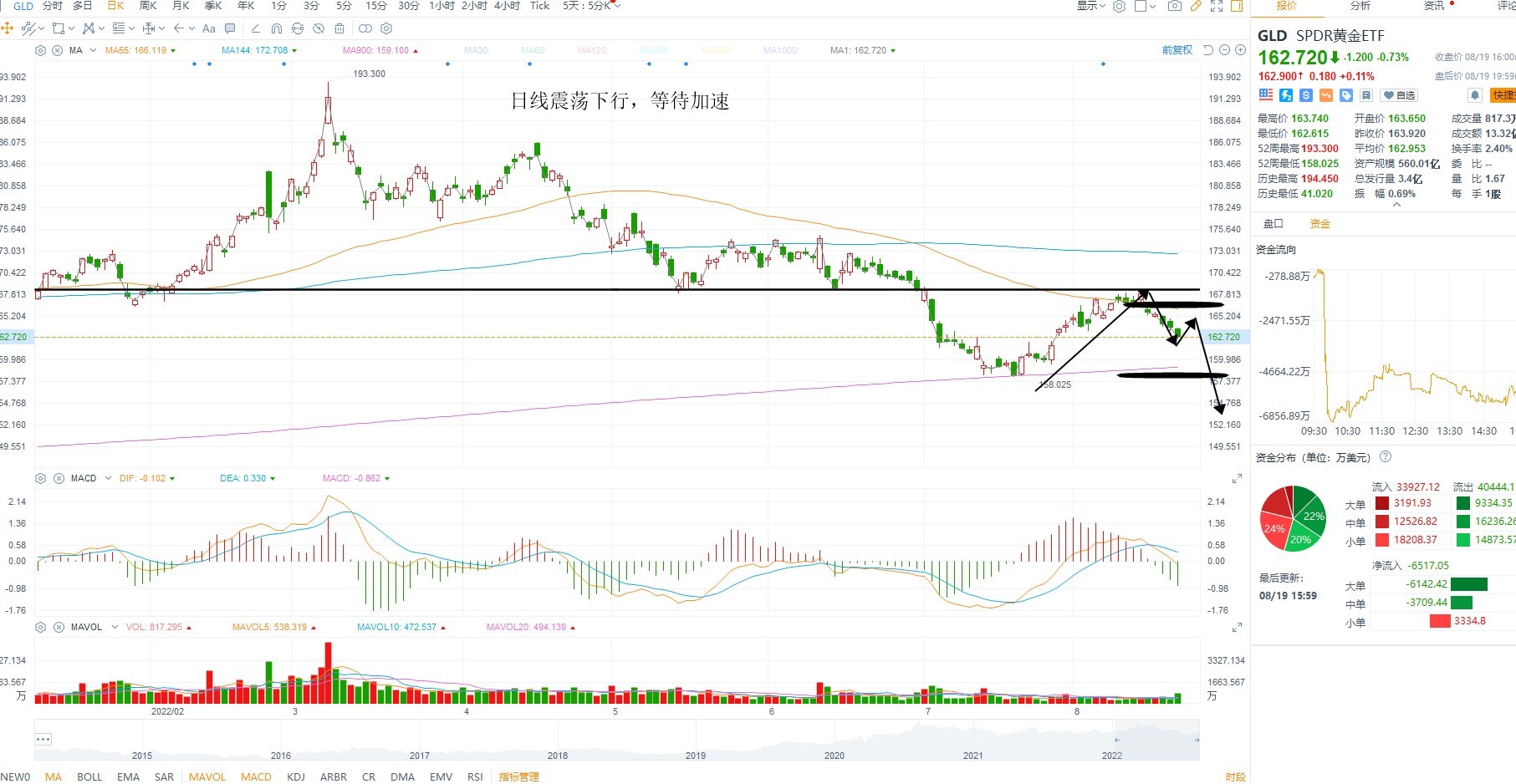Select the 15分 timeframe

point(376,6)
